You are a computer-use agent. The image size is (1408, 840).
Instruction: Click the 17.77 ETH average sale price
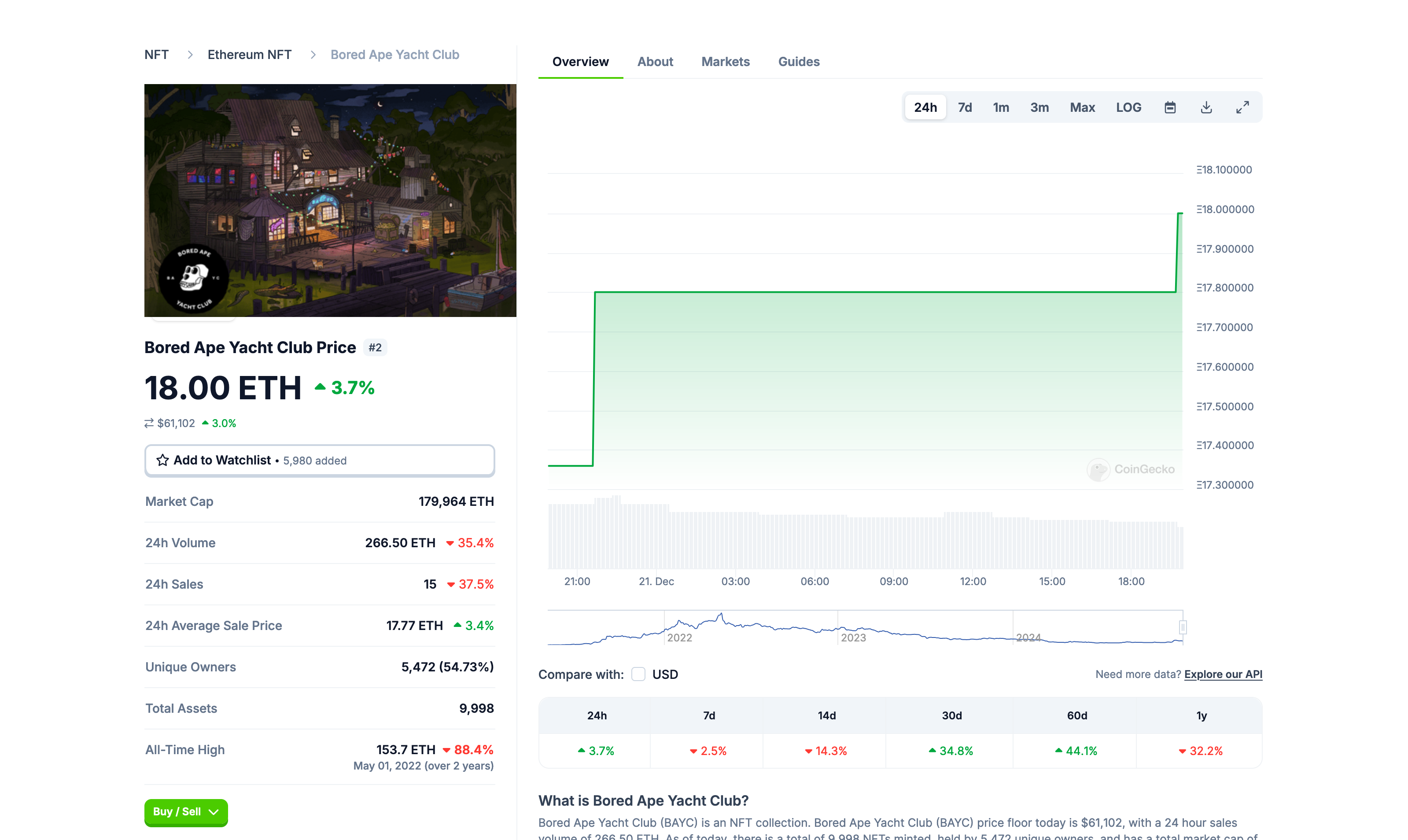pos(414,626)
